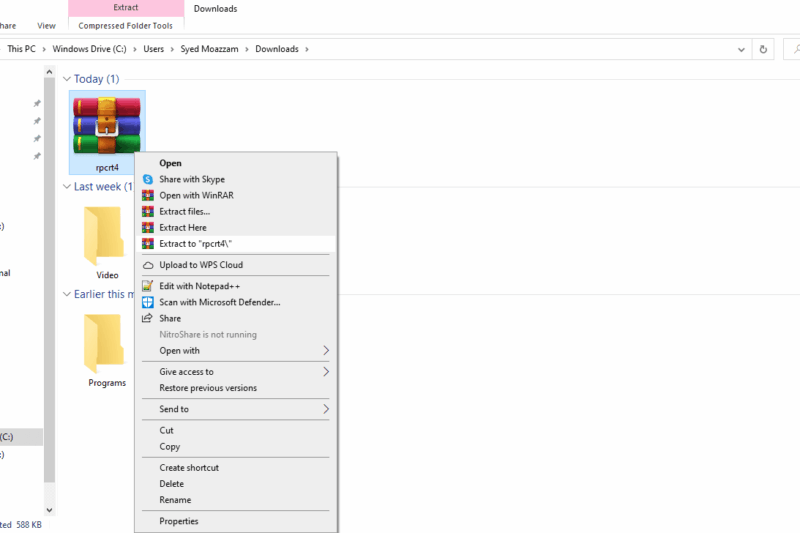This screenshot has height=533, width=800.
Task: Open the Programs folder icon
Action: pyautogui.click(x=105, y=344)
